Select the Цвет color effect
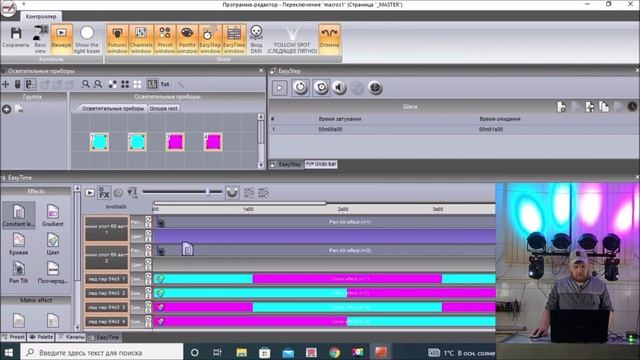Viewport: 640px width, 360px height. click(53, 244)
